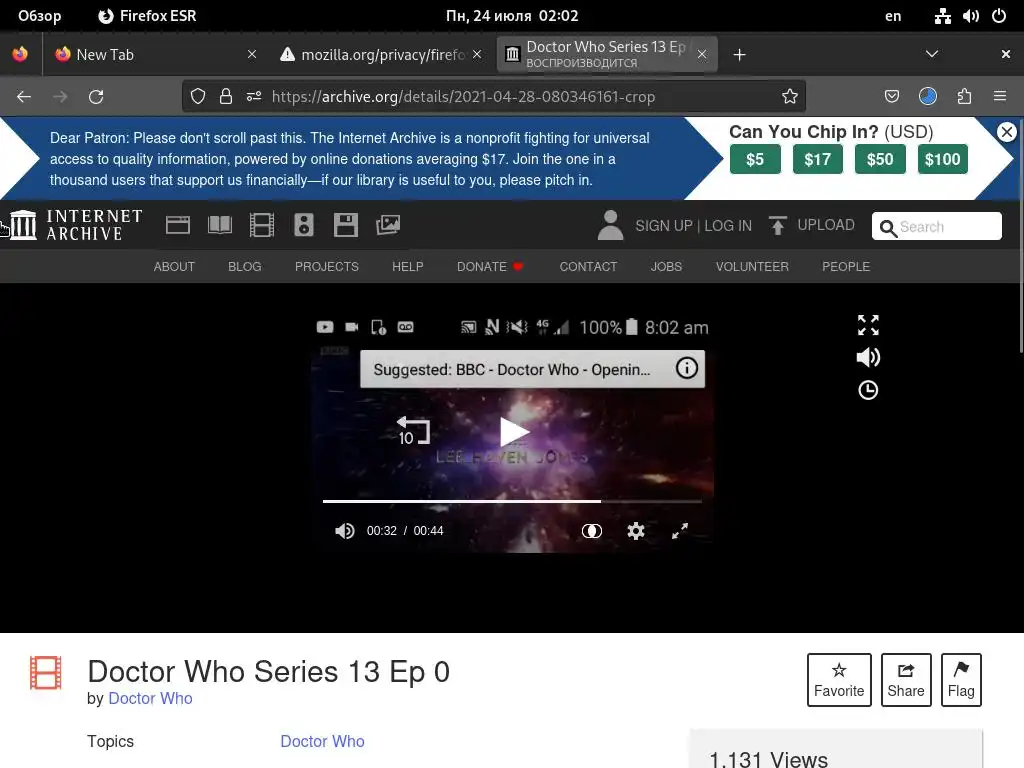Play the video with the center play button
Viewport: 1024px width, 768px height.
pos(514,432)
